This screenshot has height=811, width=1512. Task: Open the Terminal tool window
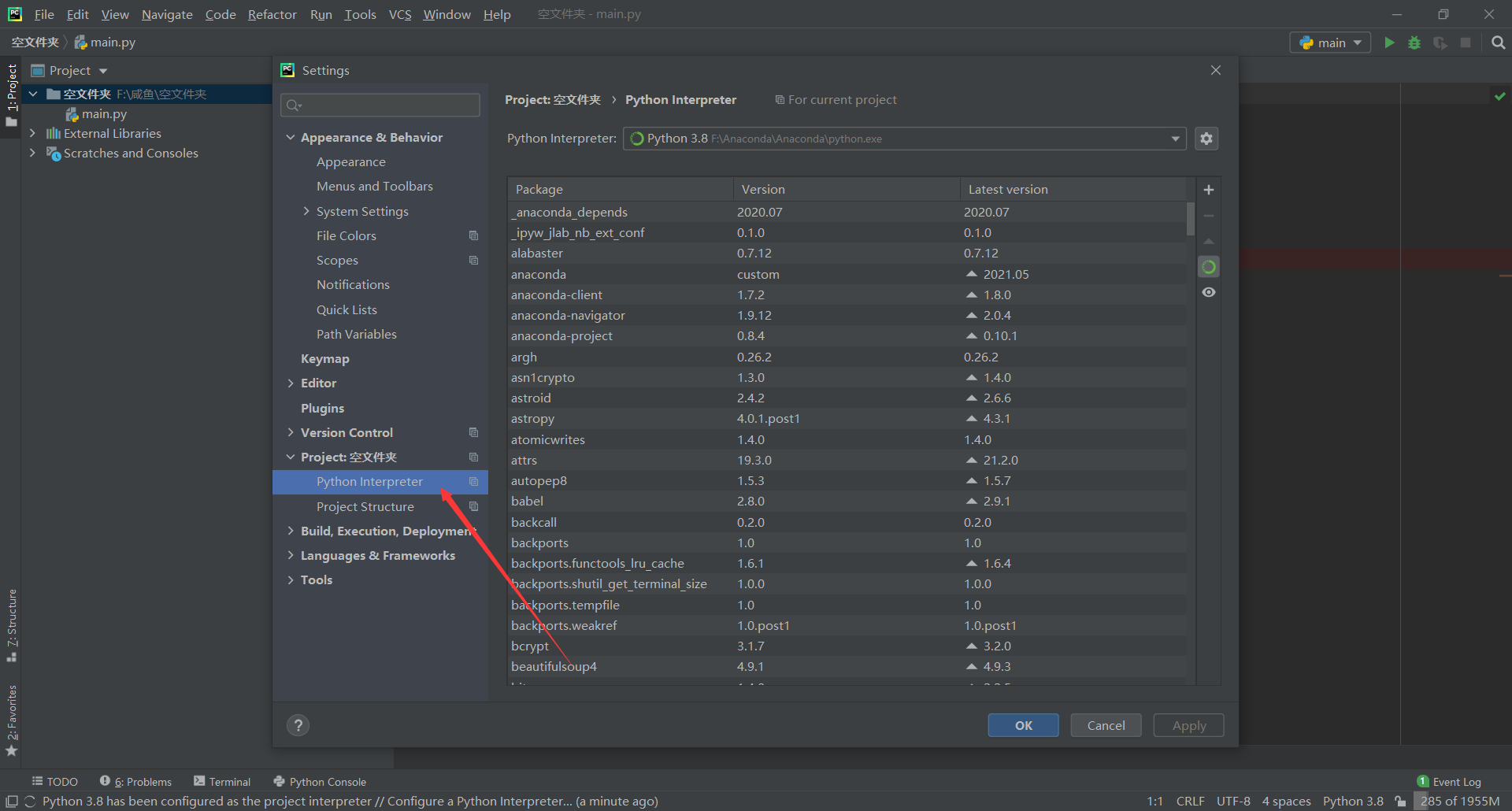pyautogui.click(x=222, y=782)
